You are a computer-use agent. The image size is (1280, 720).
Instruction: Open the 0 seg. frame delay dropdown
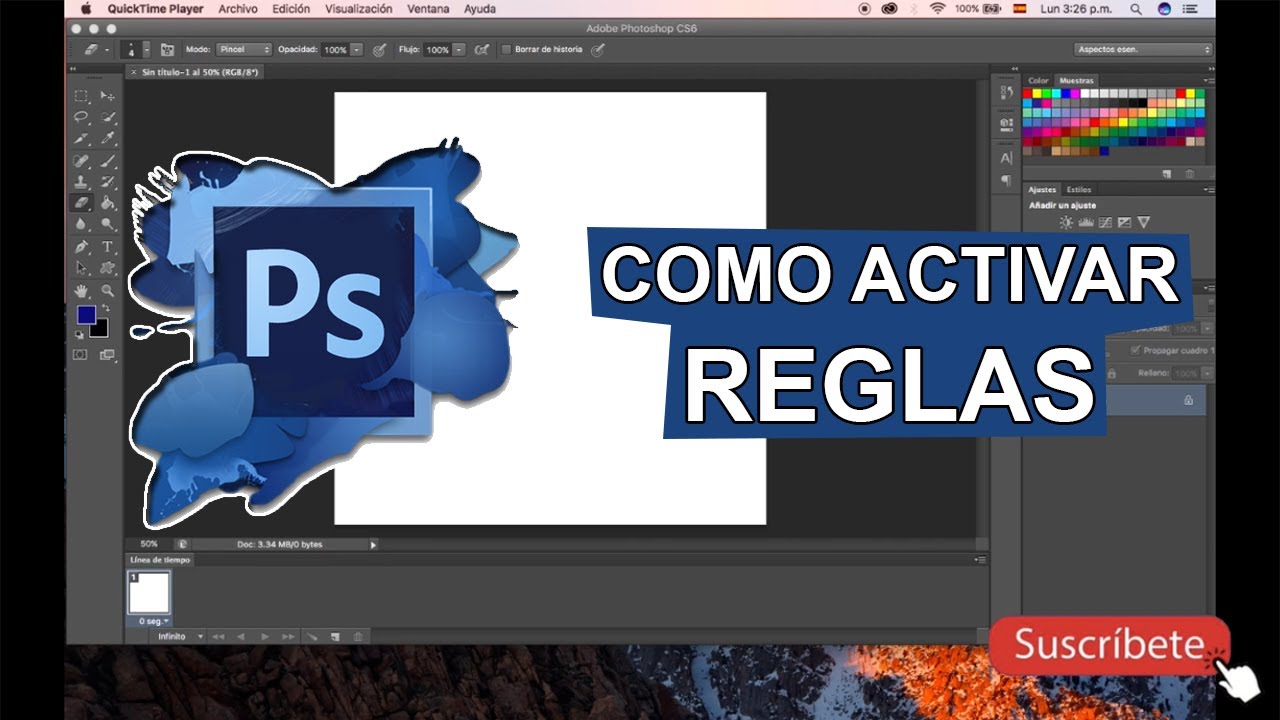(x=154, y=621)
